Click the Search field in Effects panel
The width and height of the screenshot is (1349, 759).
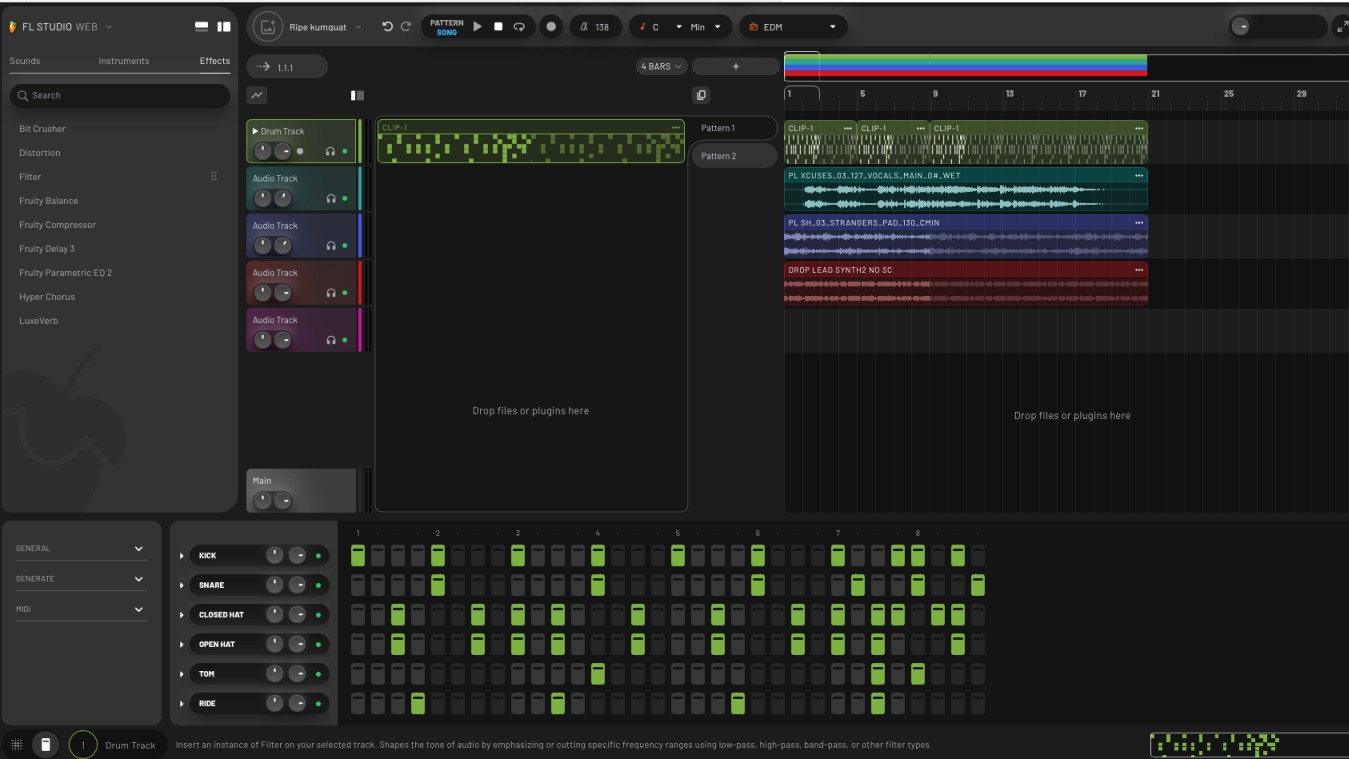pyautogui.click(x=120, y=95)
